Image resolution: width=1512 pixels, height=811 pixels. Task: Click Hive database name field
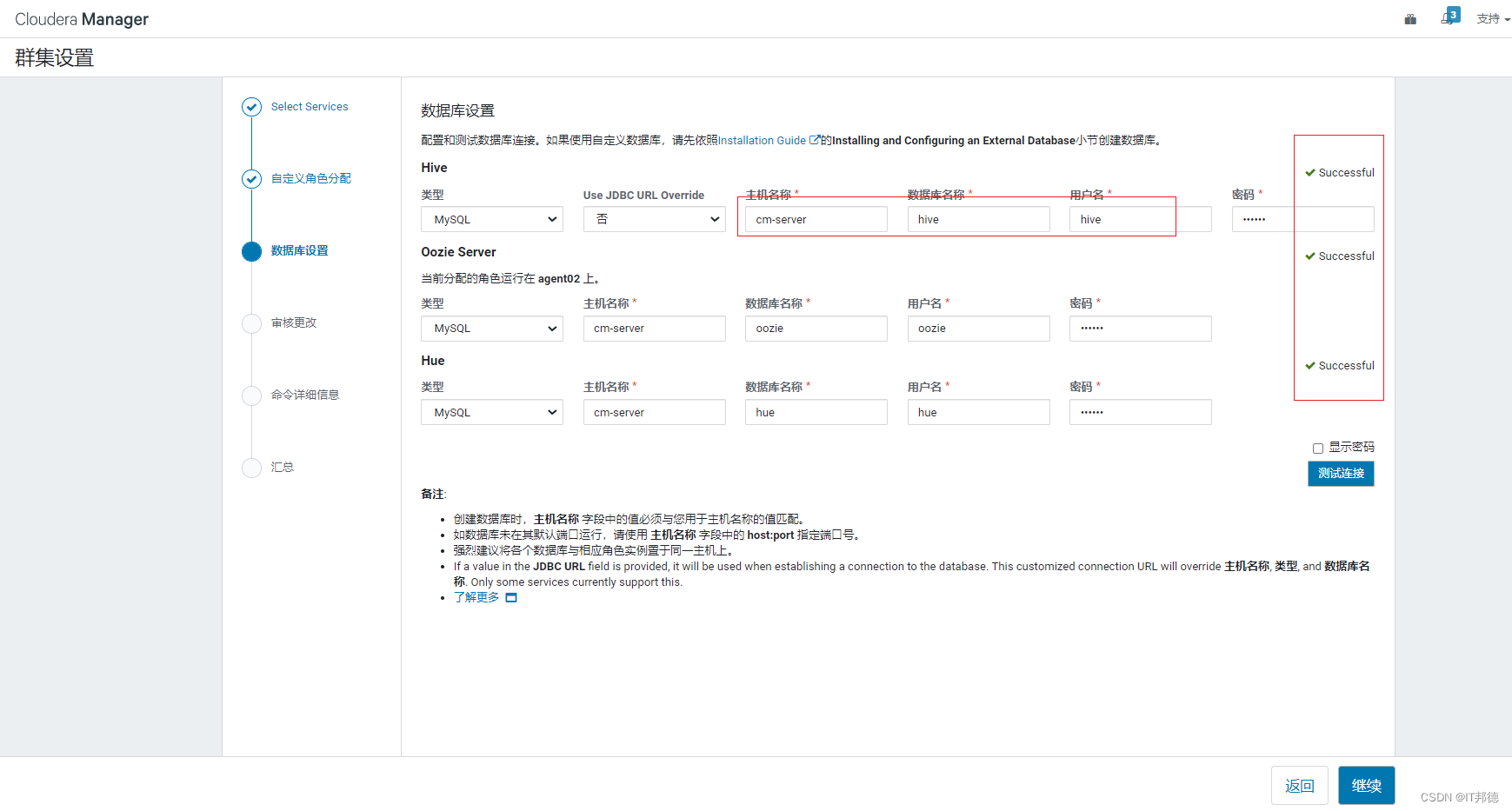click(x=979, y=220)
